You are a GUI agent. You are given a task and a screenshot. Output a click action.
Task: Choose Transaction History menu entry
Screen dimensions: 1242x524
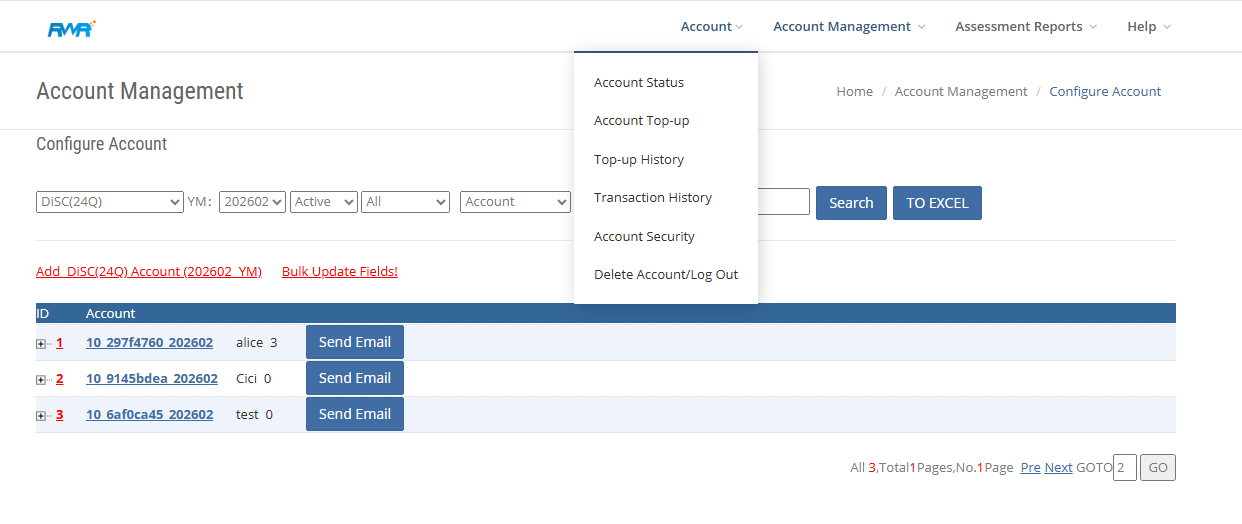652,198
